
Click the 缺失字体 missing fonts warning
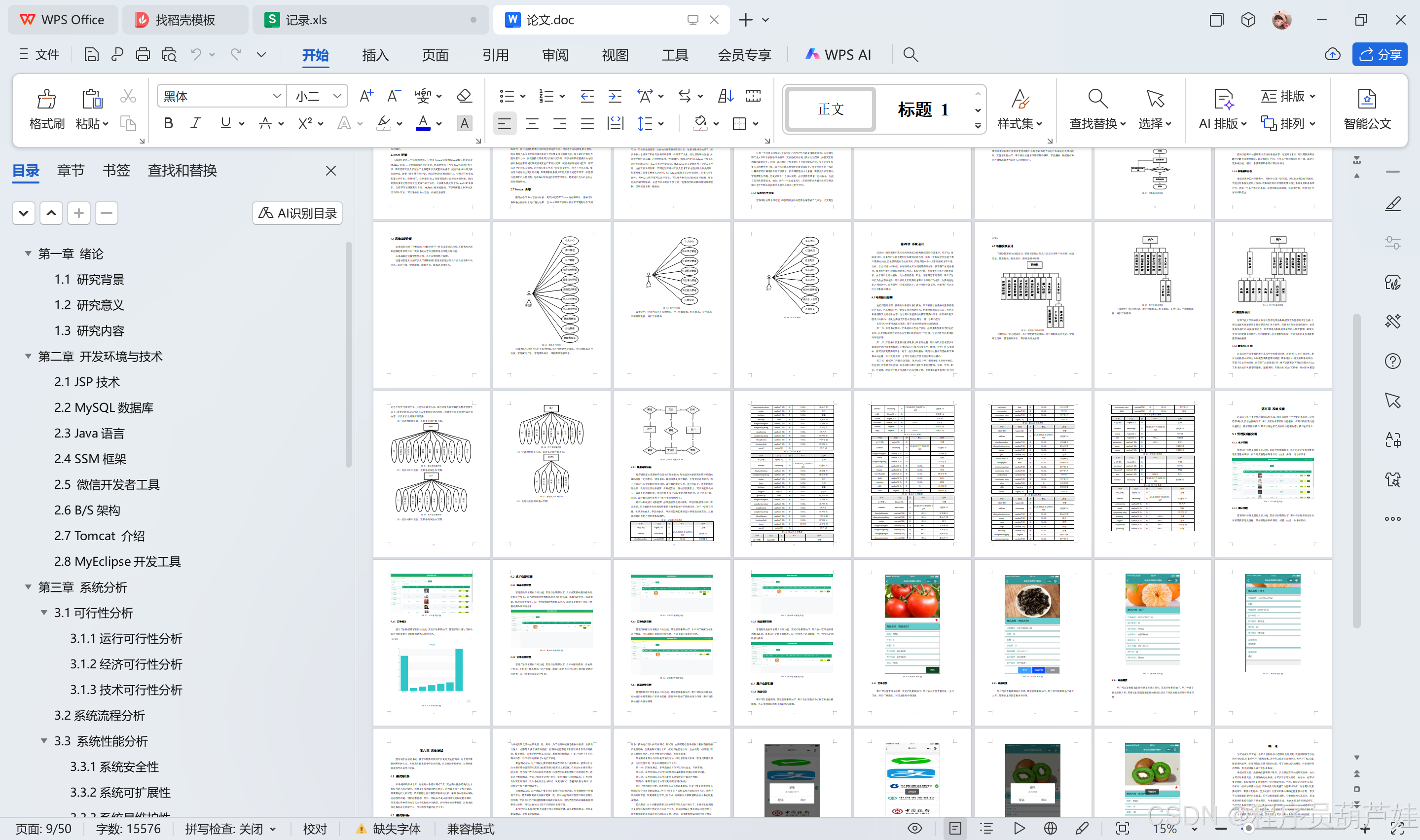coord(388,829)
